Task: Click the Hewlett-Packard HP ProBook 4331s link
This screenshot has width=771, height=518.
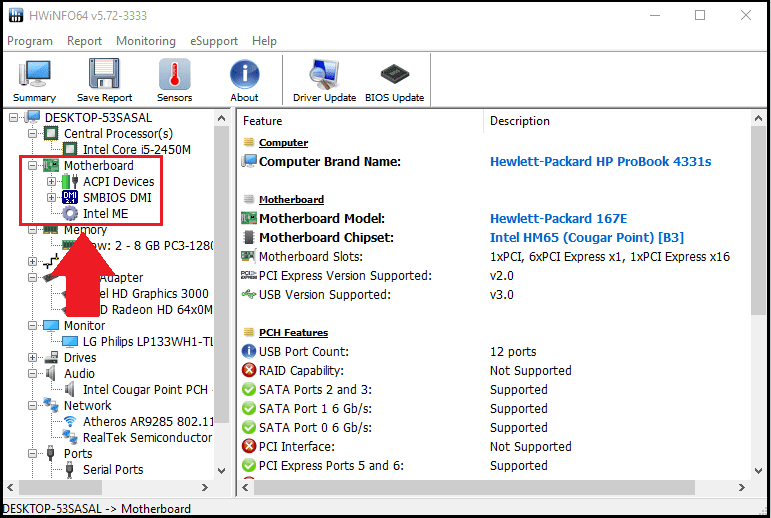Action: (x=600, y=161)
